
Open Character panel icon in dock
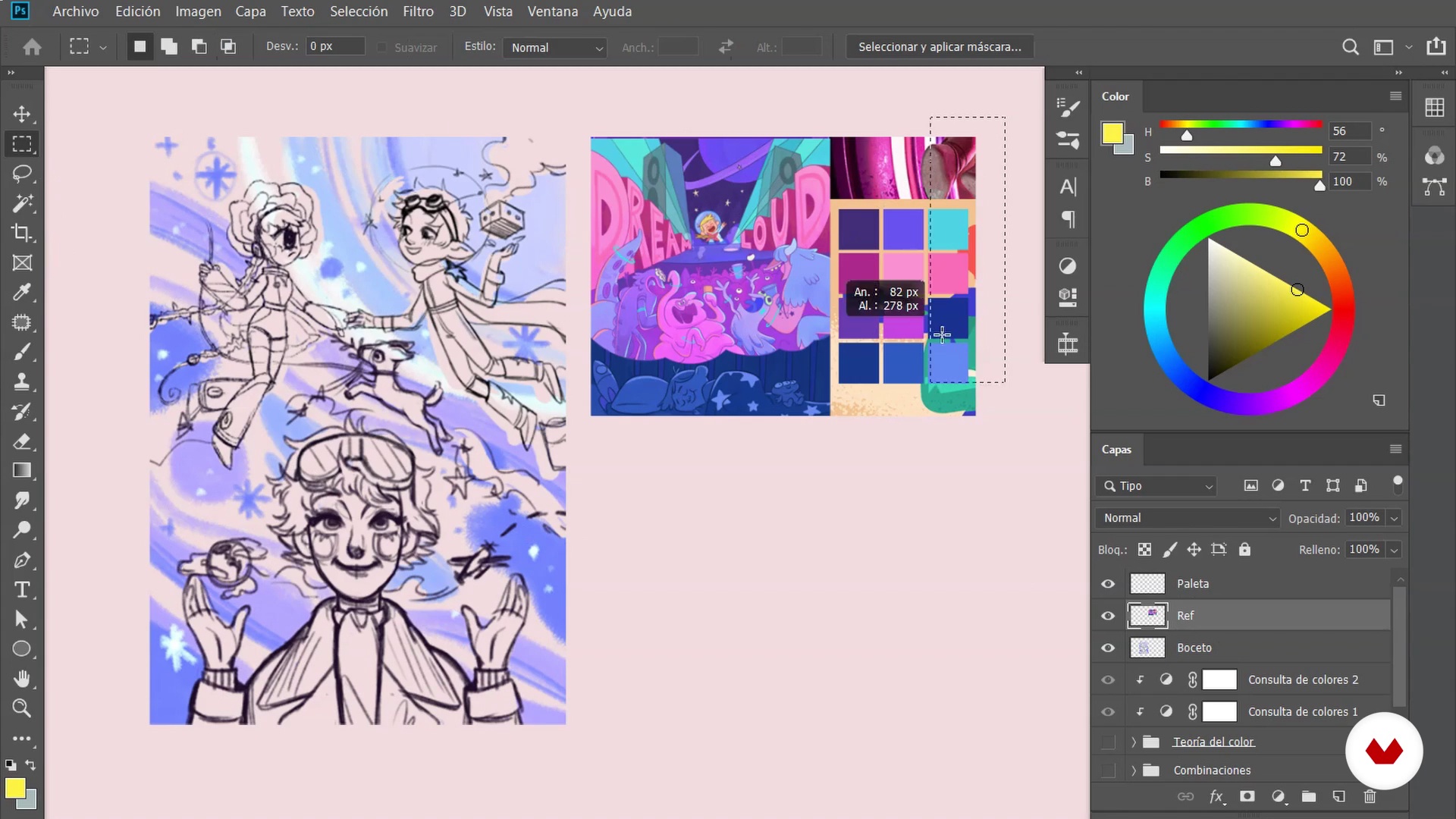click(1068, 187)
